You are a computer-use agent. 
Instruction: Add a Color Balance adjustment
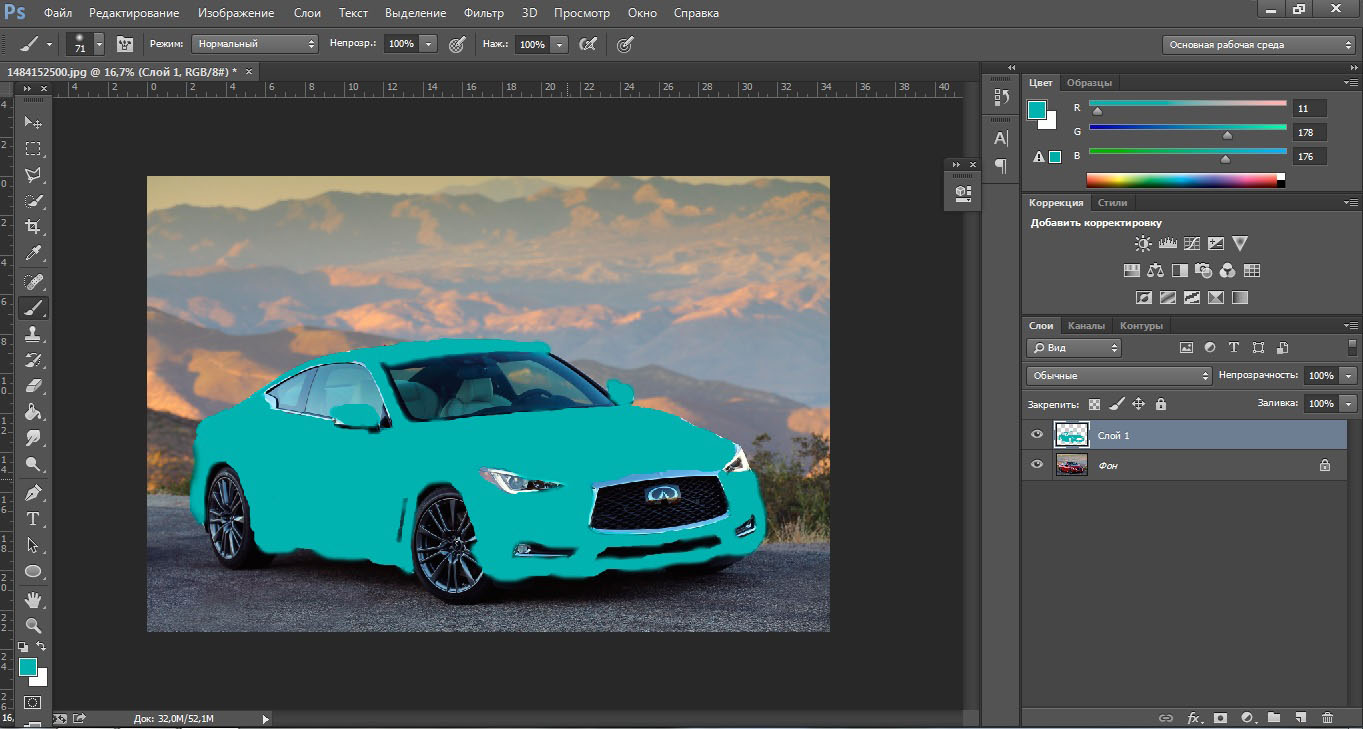point(1156,270)
